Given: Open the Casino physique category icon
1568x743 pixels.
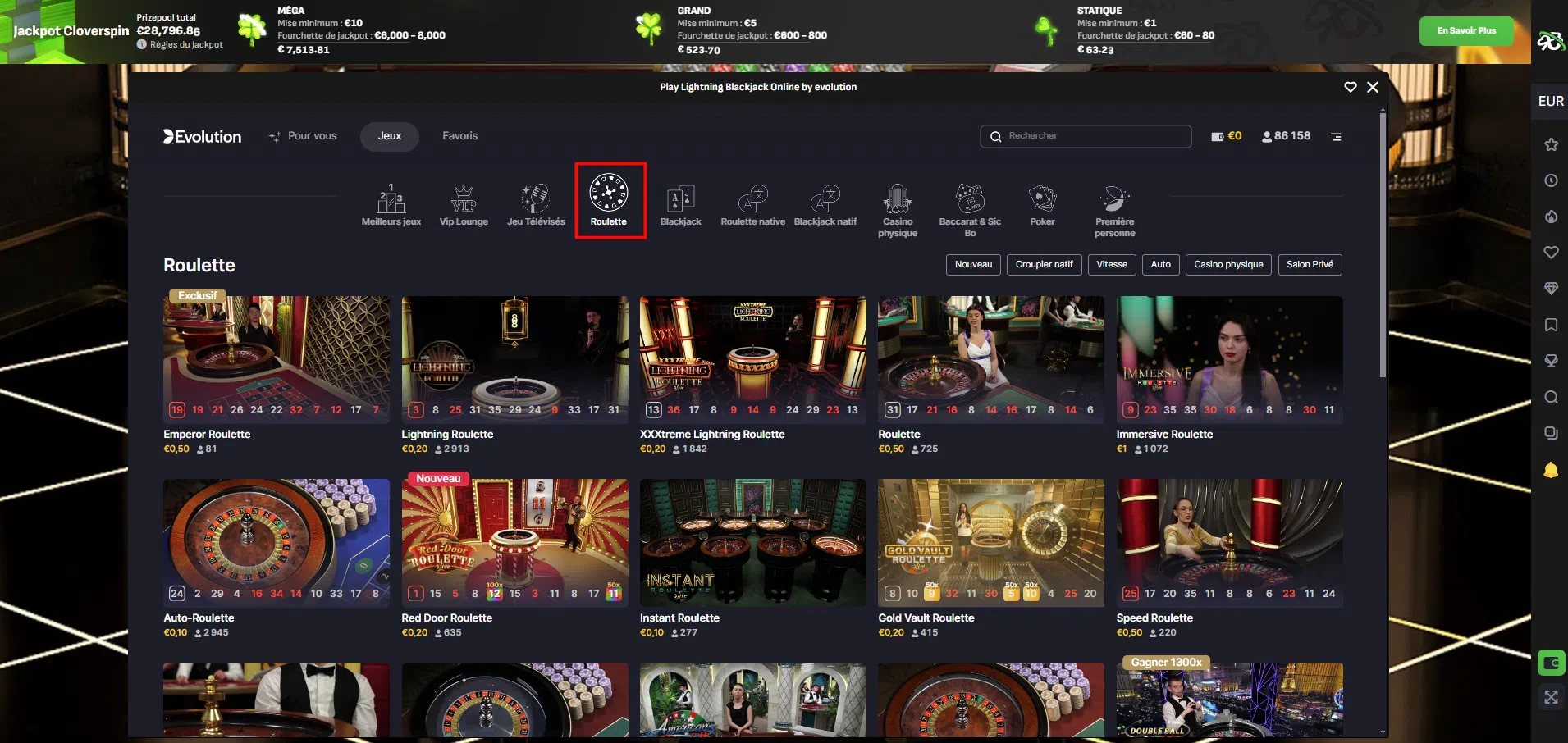Looking at the screenshot, I should [898, 210].
